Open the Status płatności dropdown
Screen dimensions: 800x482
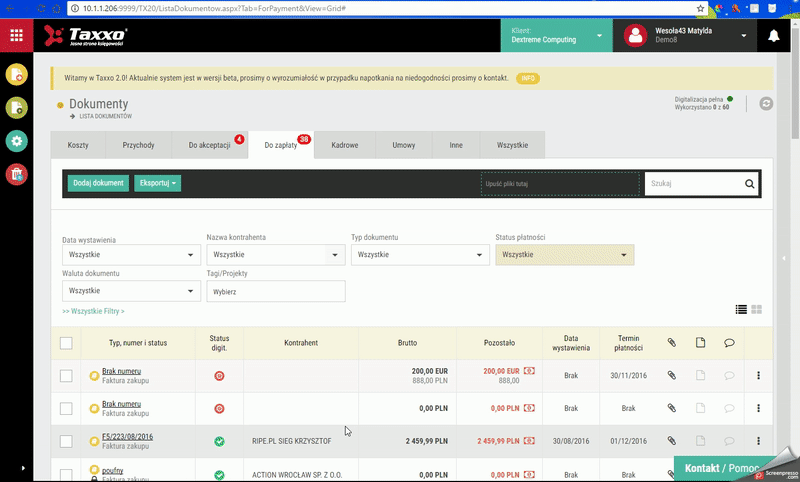coord(565,255)
